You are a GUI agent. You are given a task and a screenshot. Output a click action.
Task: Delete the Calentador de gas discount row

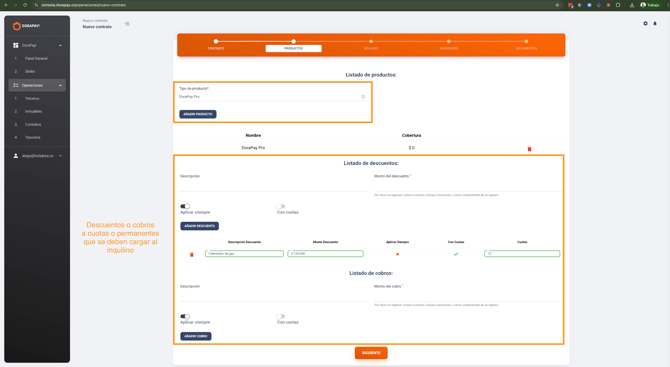(x=191, y=255)
